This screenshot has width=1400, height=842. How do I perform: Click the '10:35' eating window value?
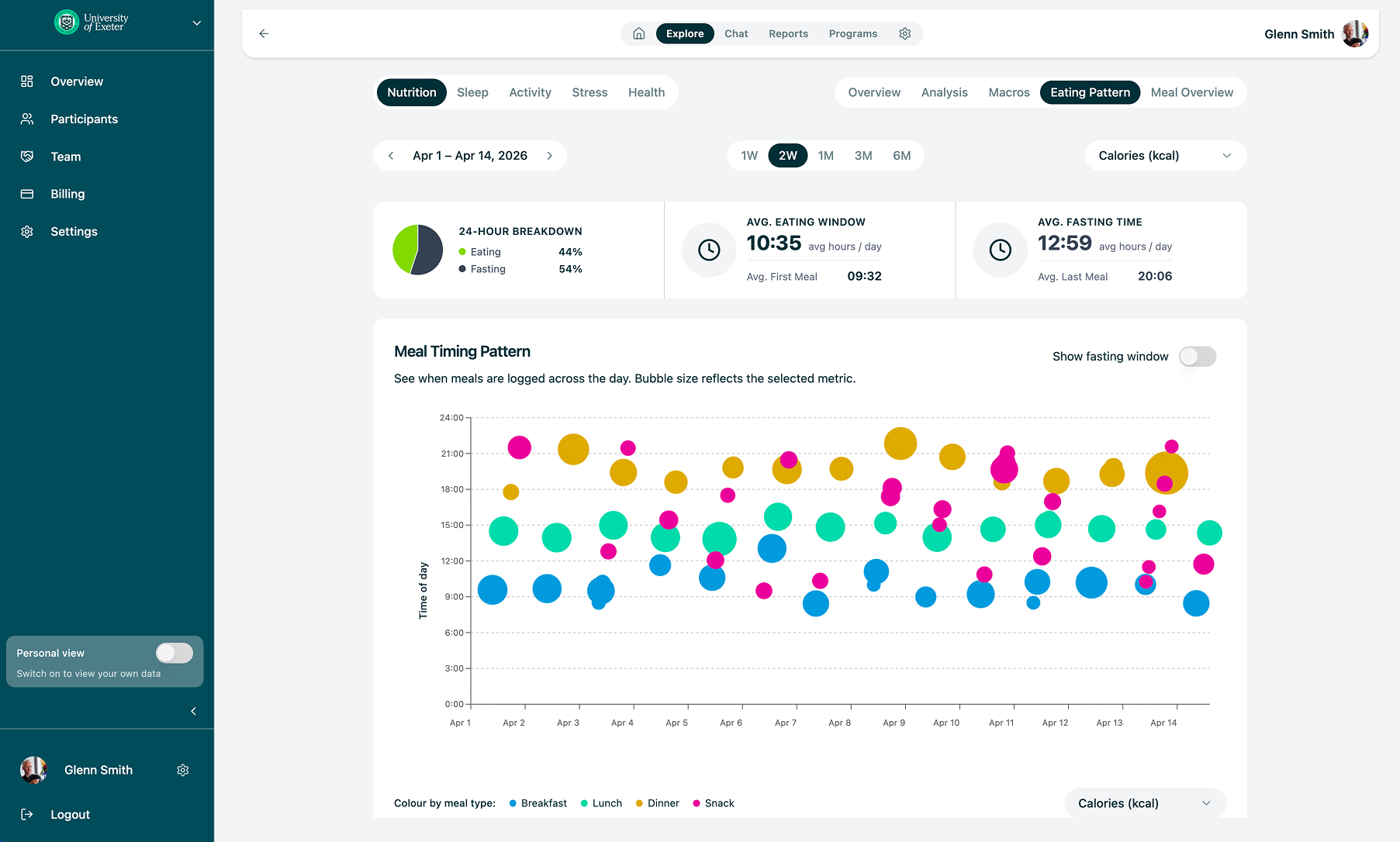click(x=774, y=243)
